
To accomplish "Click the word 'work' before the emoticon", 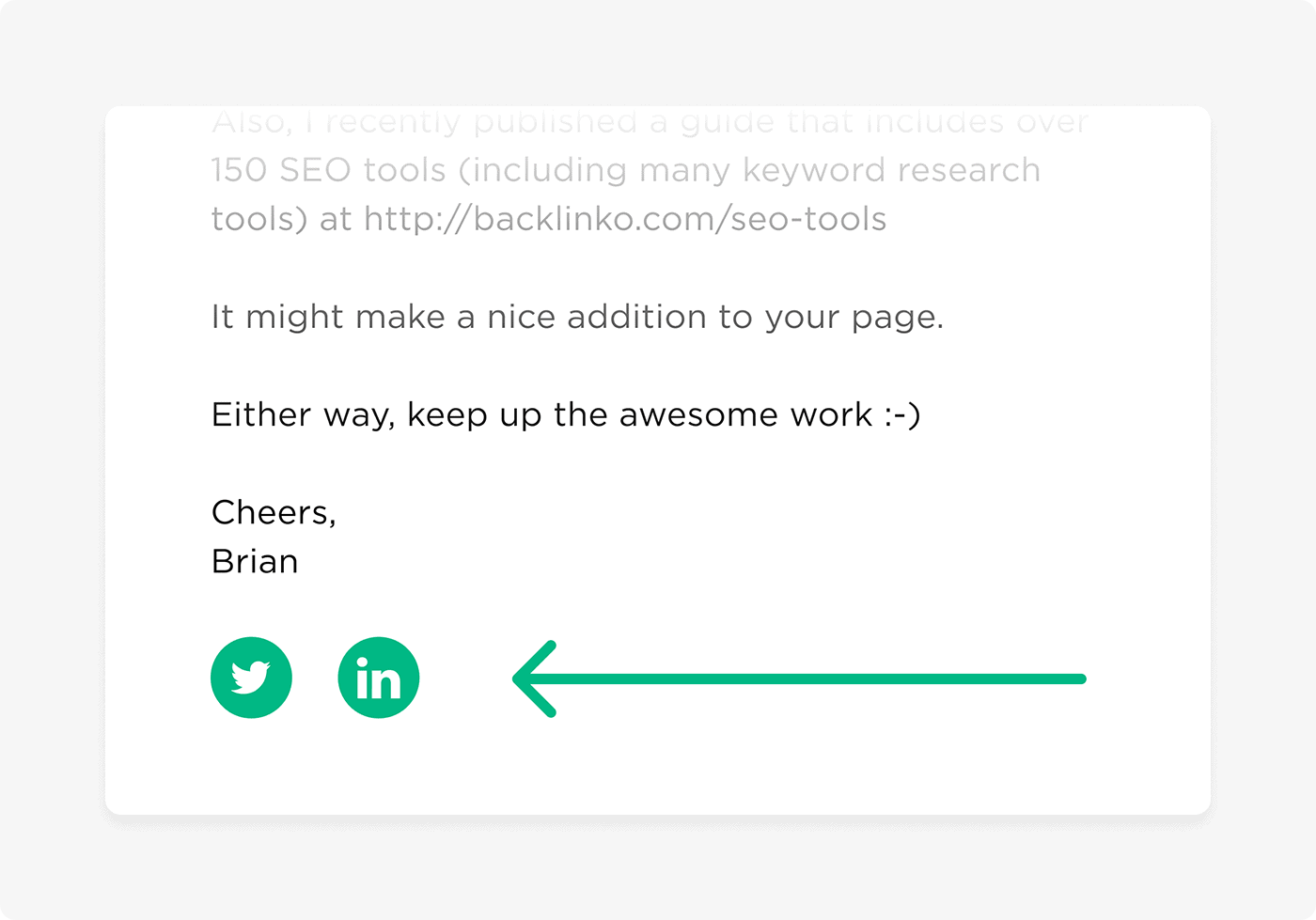I will tap(832, 414).
